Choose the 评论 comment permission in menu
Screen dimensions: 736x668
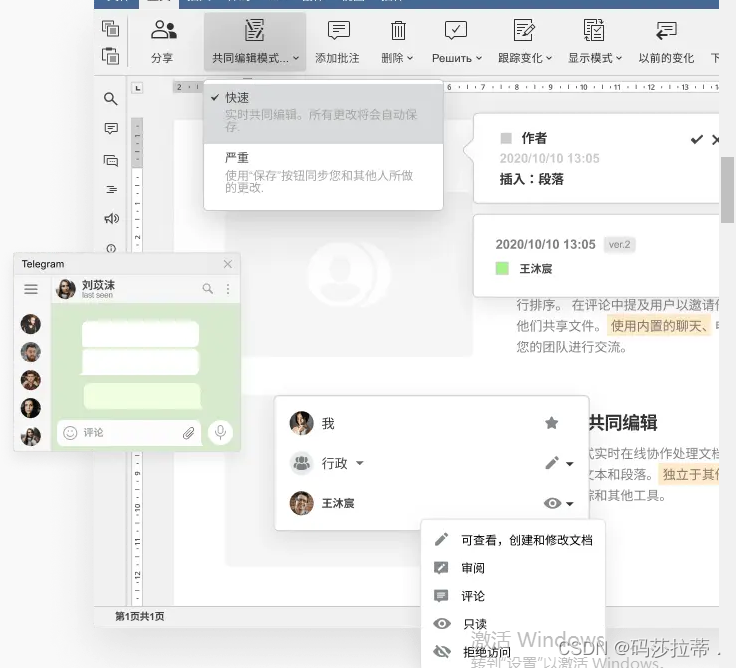[x=513, y=596]
